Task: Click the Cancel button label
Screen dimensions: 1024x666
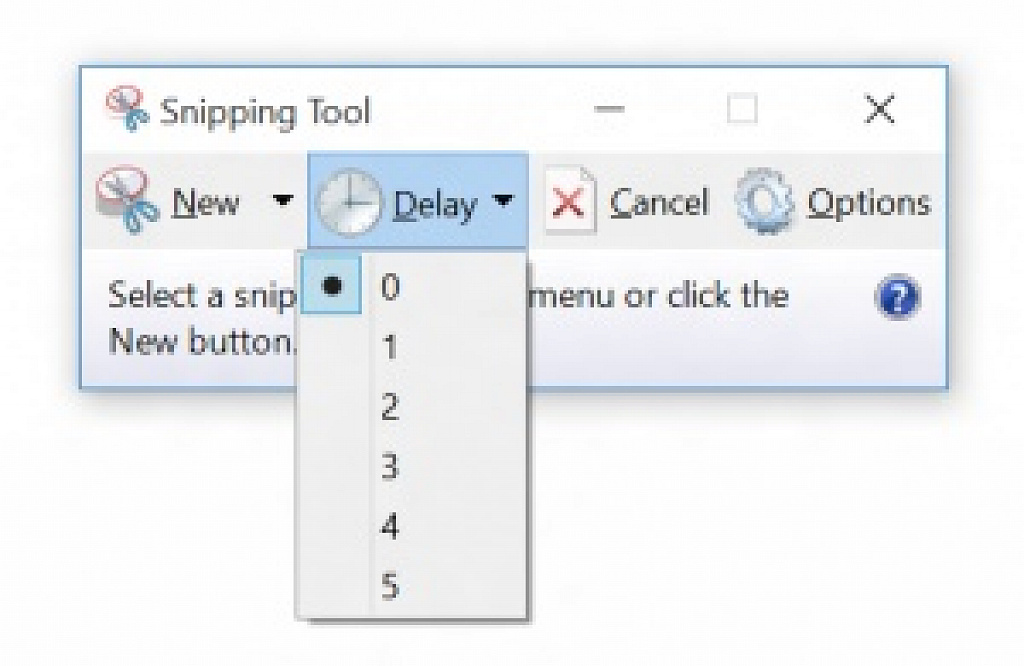Action: click(659, 202)
